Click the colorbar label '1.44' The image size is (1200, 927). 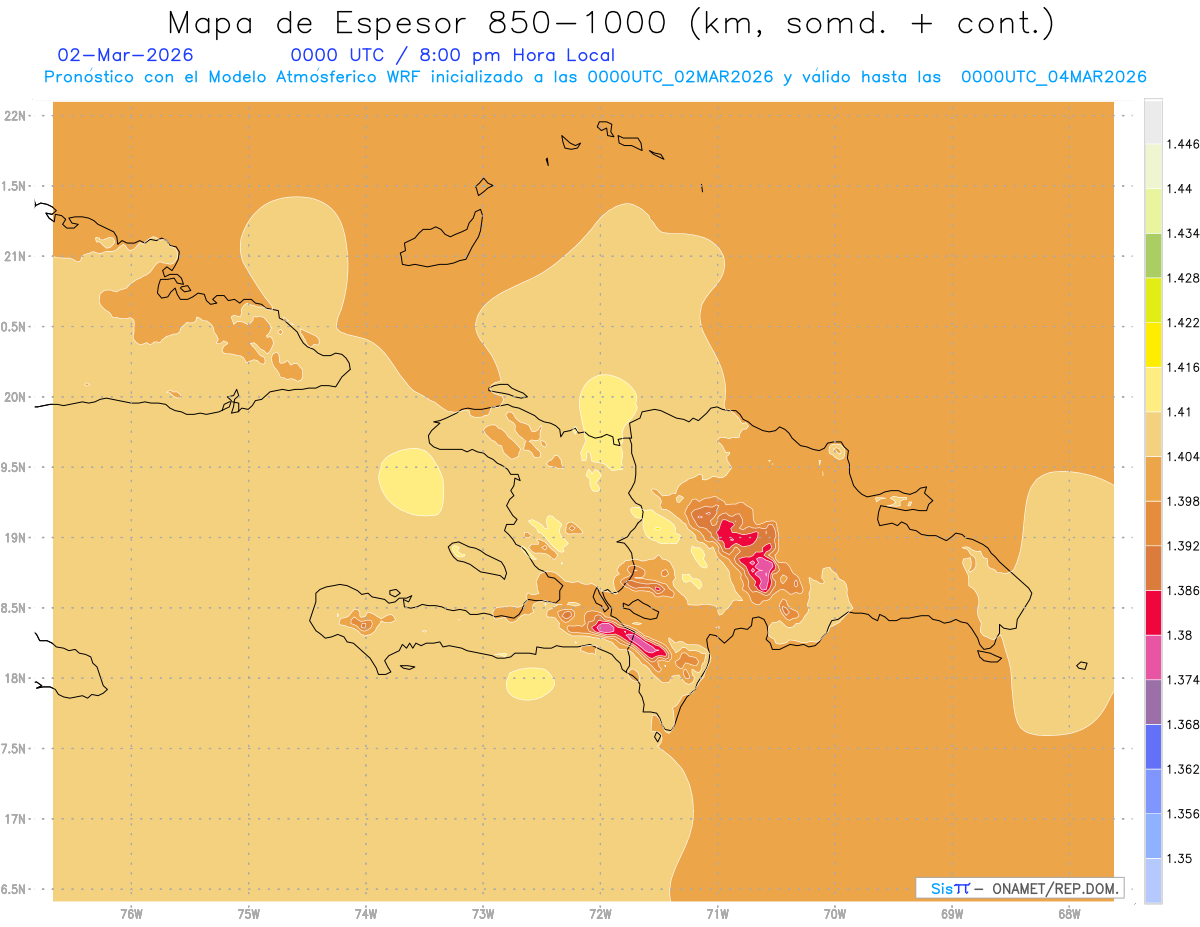point(1180,189)
